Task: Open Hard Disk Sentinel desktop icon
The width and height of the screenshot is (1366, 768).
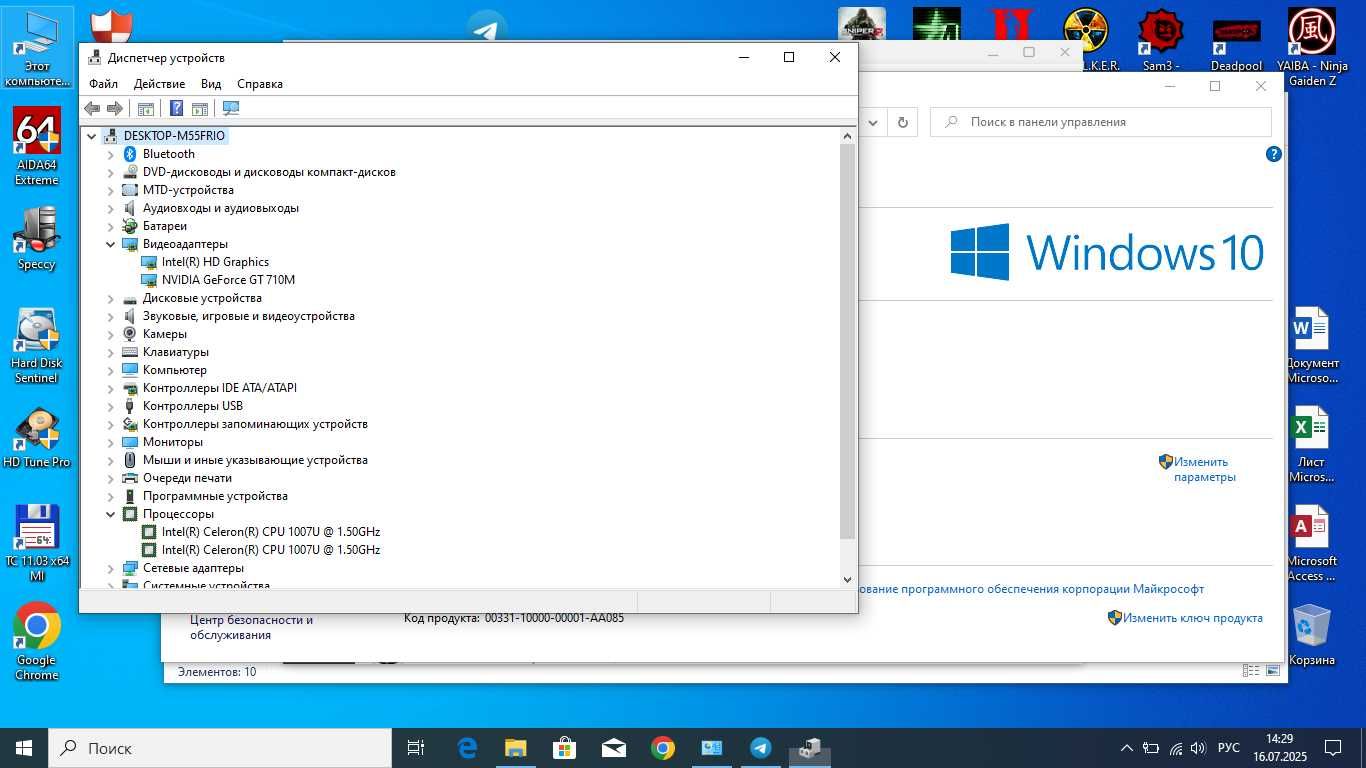Action: click(x=37, y=346)
